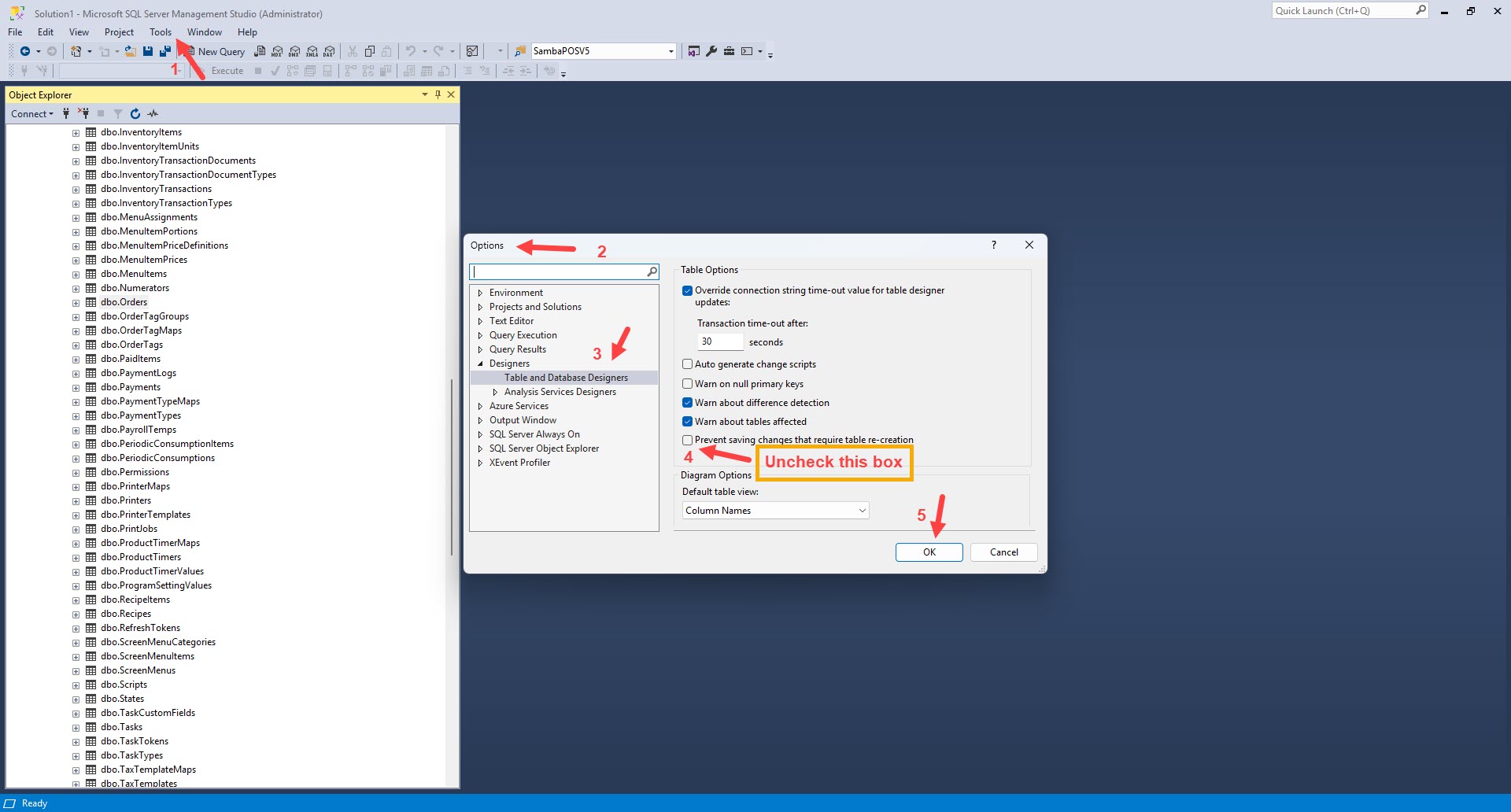
Task: Select the dbo.MenuItems table
Action: (134, 274)
